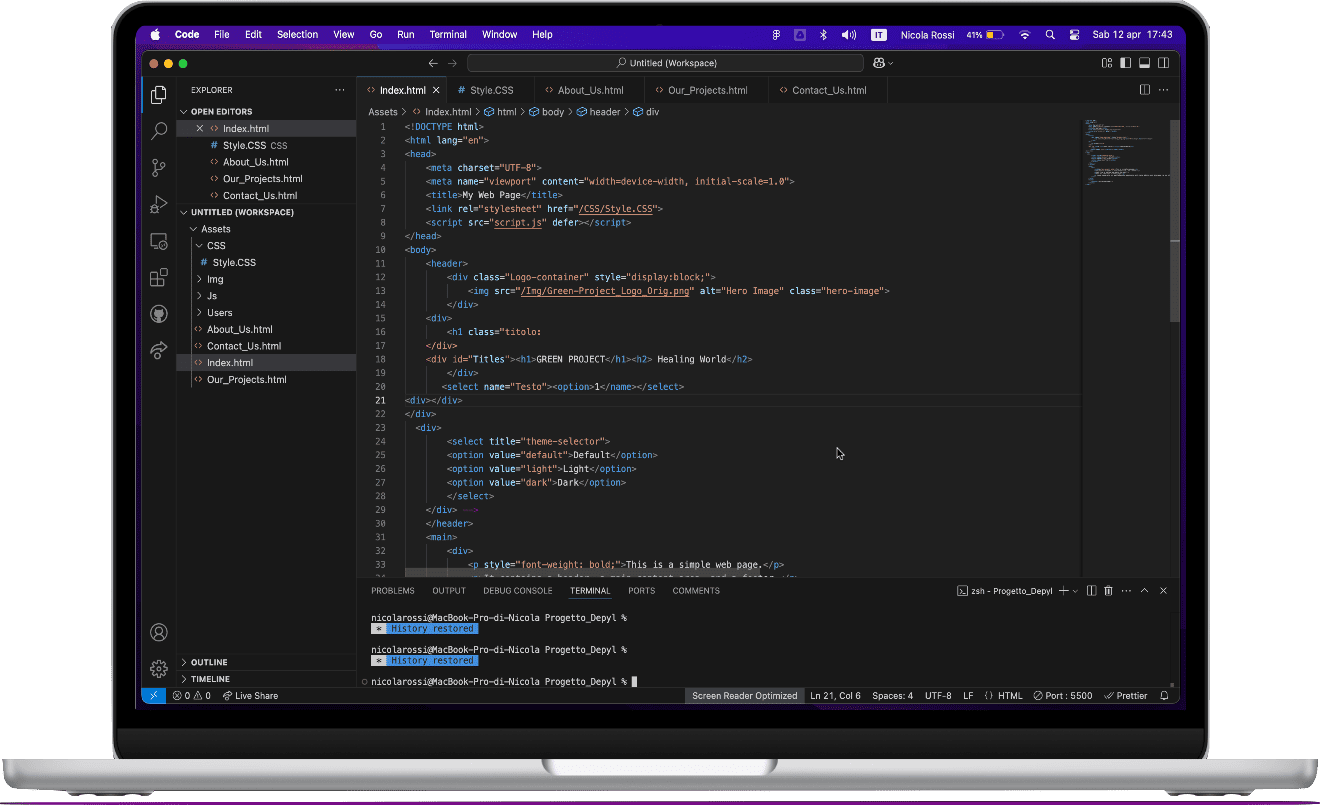This screenshot has height=805, width=1320.
Task: Click Live Share in the status bar
Action: [250, 696]
